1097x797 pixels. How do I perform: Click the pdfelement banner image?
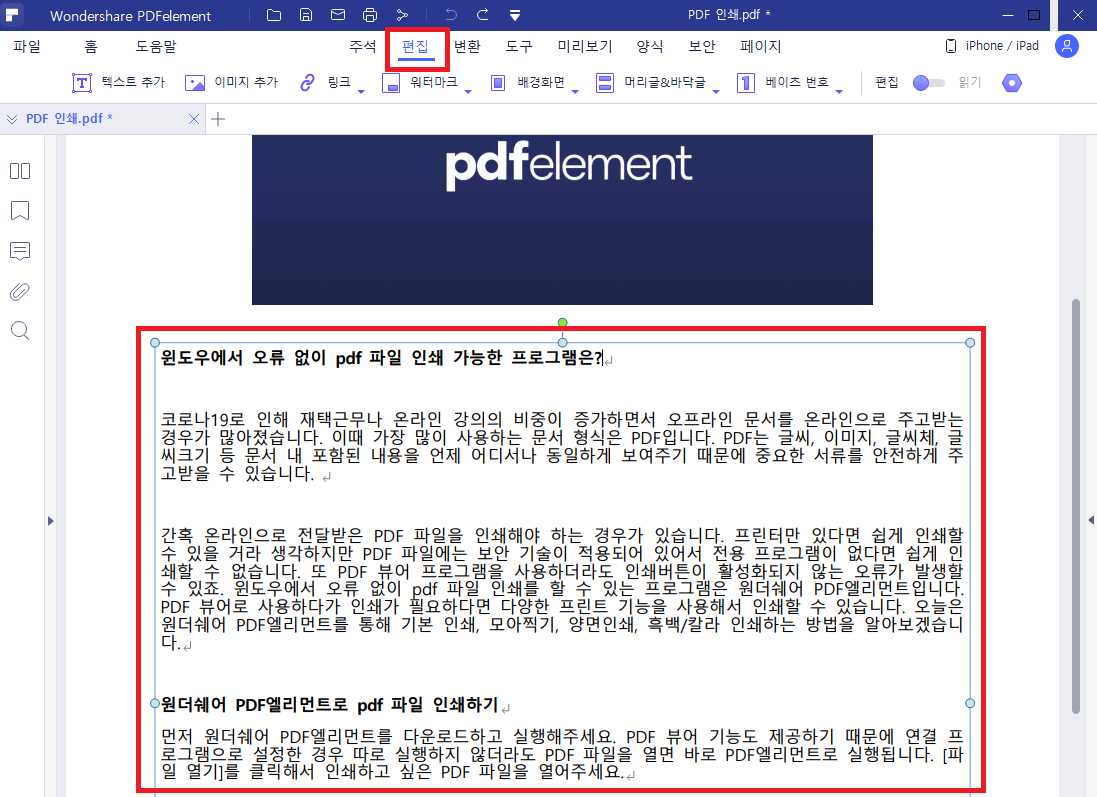click(562, 220)
